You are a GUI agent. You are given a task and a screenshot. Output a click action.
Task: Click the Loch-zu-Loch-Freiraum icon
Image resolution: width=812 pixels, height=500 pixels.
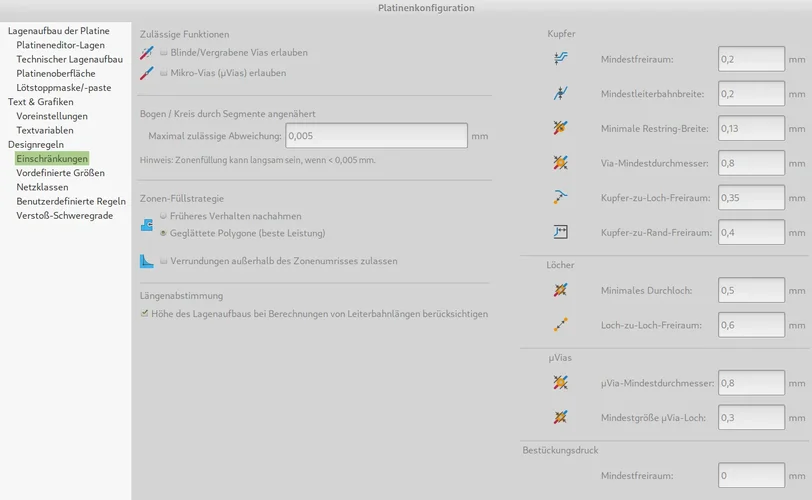pos(560,325)
